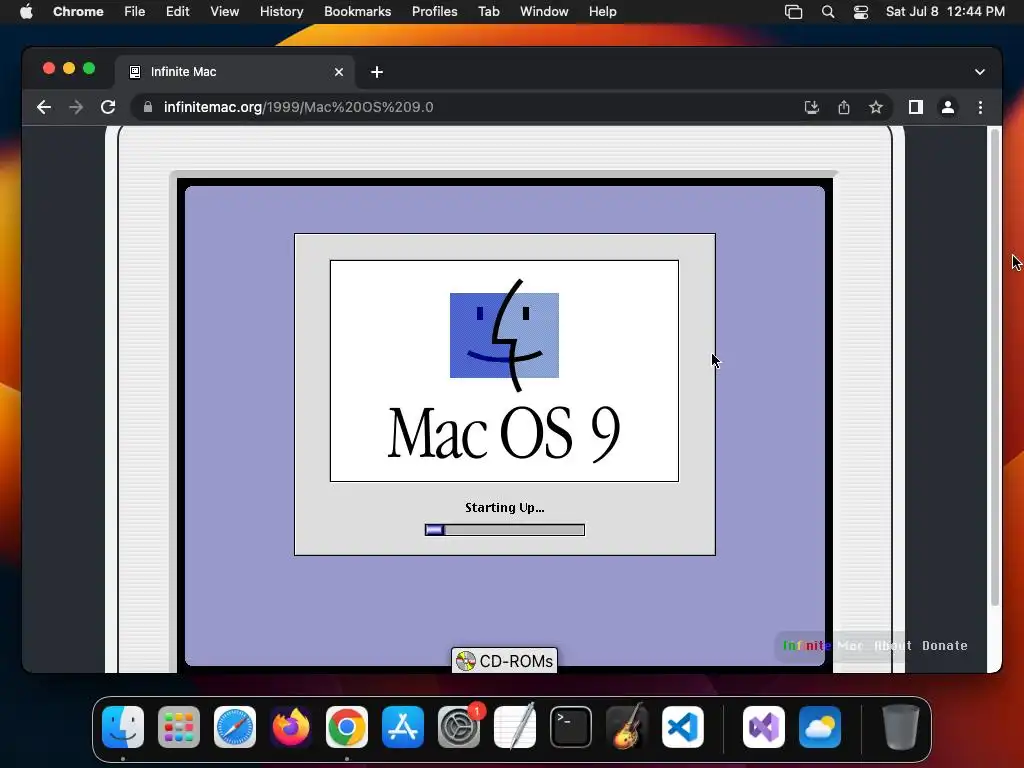Close the Infinite Mac tab
The image size is (1024, 768).
[x=339, y=72]
